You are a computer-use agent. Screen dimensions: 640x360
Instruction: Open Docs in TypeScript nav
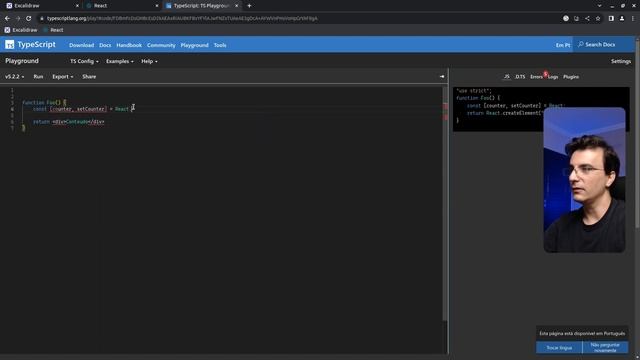[x=105, y=45]
